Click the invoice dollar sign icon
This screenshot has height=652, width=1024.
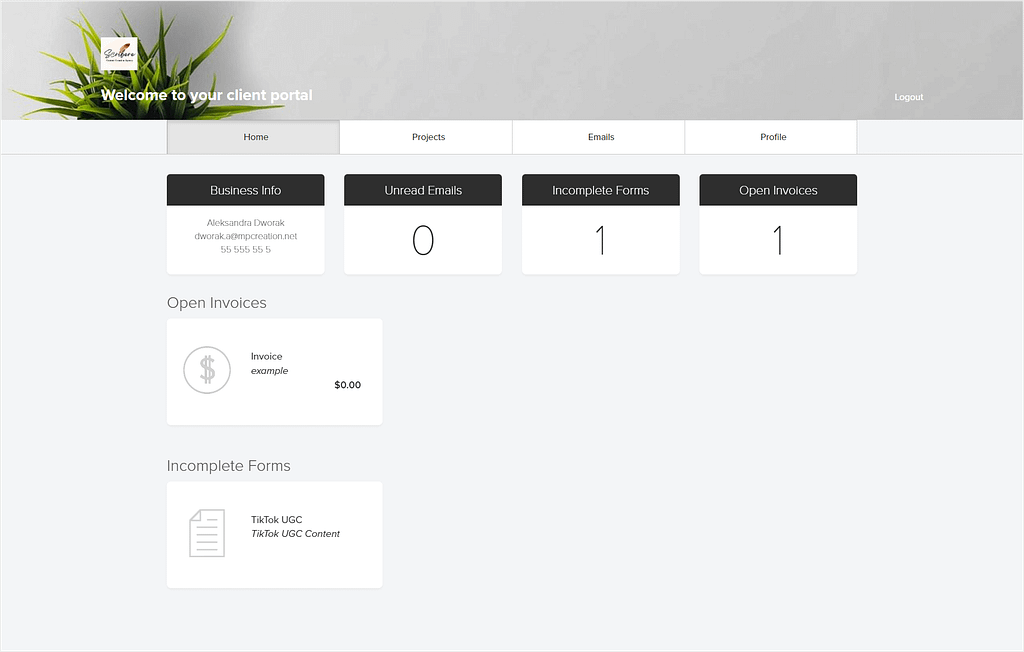point(207,370)
